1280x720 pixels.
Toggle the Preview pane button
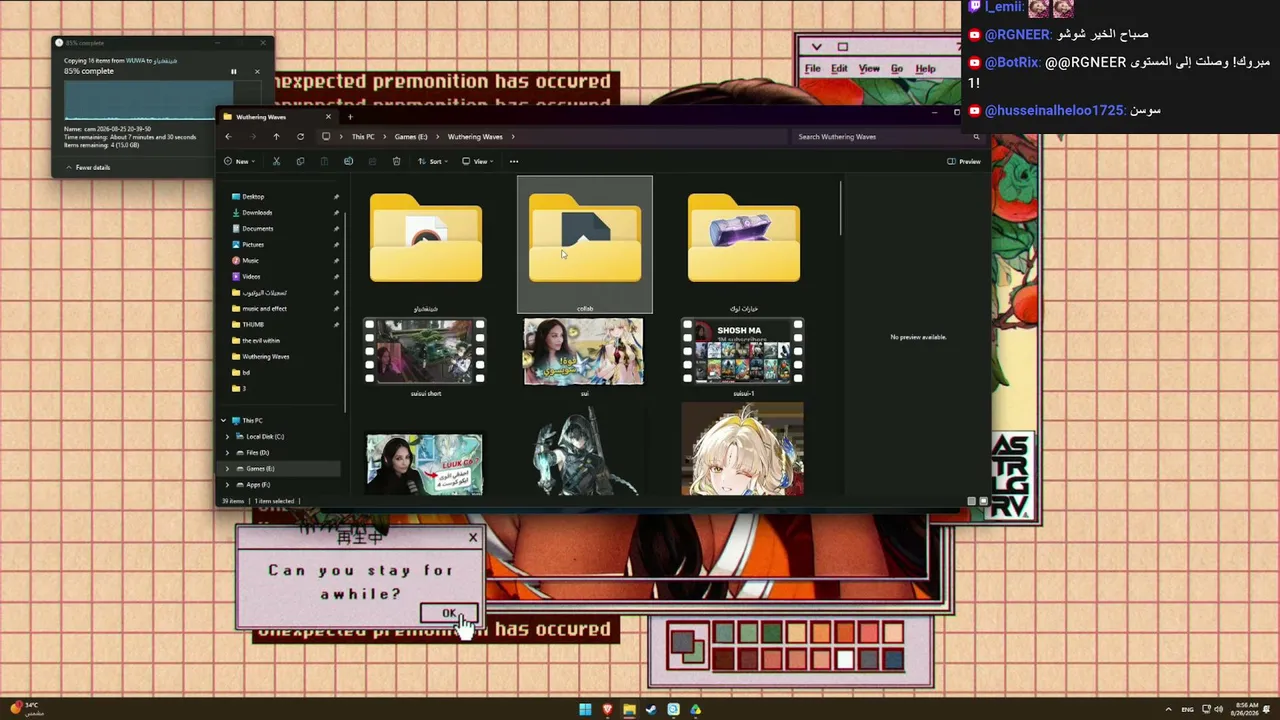[964, 161]
